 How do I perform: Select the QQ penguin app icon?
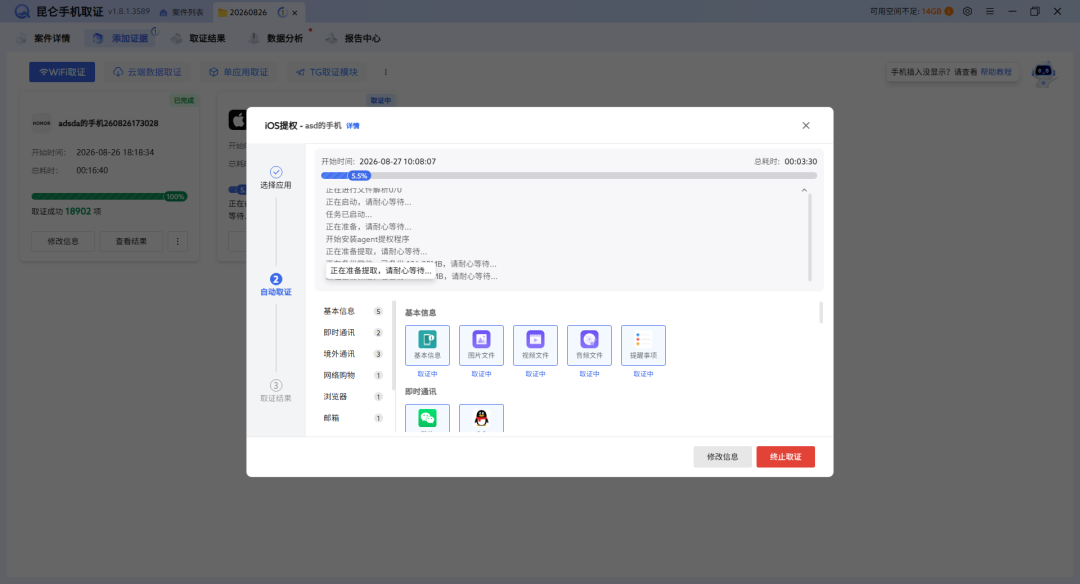click(481, 418)
